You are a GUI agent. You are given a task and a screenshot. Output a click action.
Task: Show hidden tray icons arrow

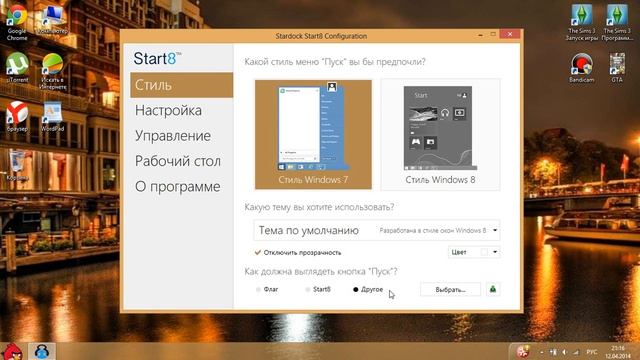[542, 352]
